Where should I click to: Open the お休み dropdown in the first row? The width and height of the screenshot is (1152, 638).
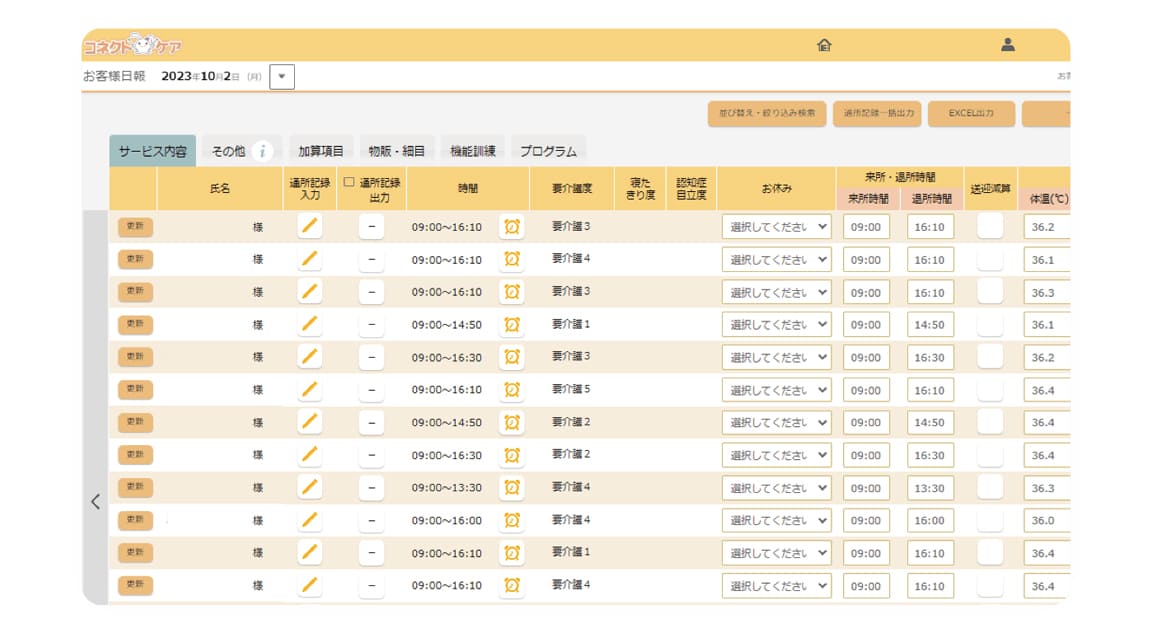[777, 227]
